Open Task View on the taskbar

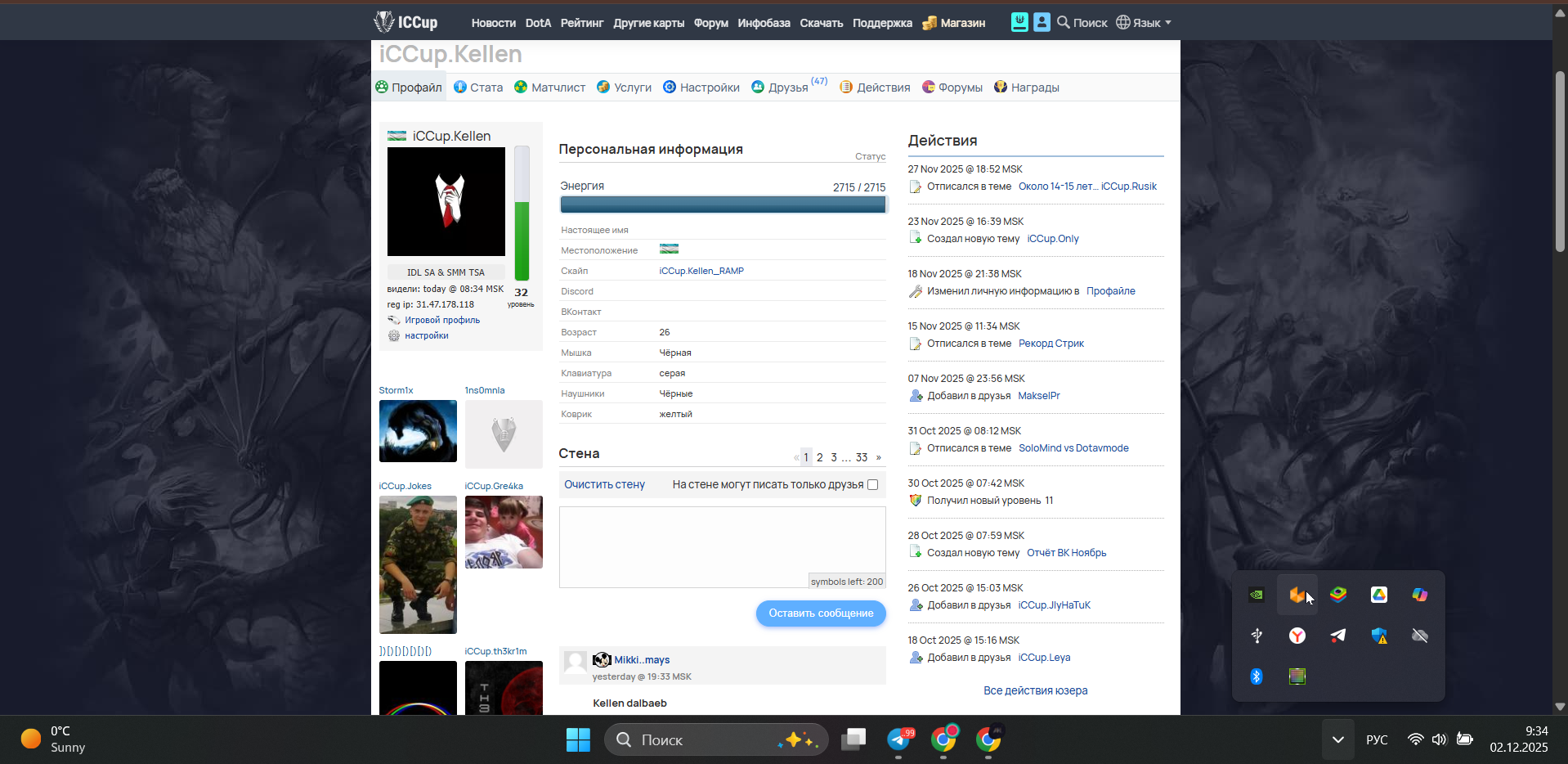[x=854, y=739]
